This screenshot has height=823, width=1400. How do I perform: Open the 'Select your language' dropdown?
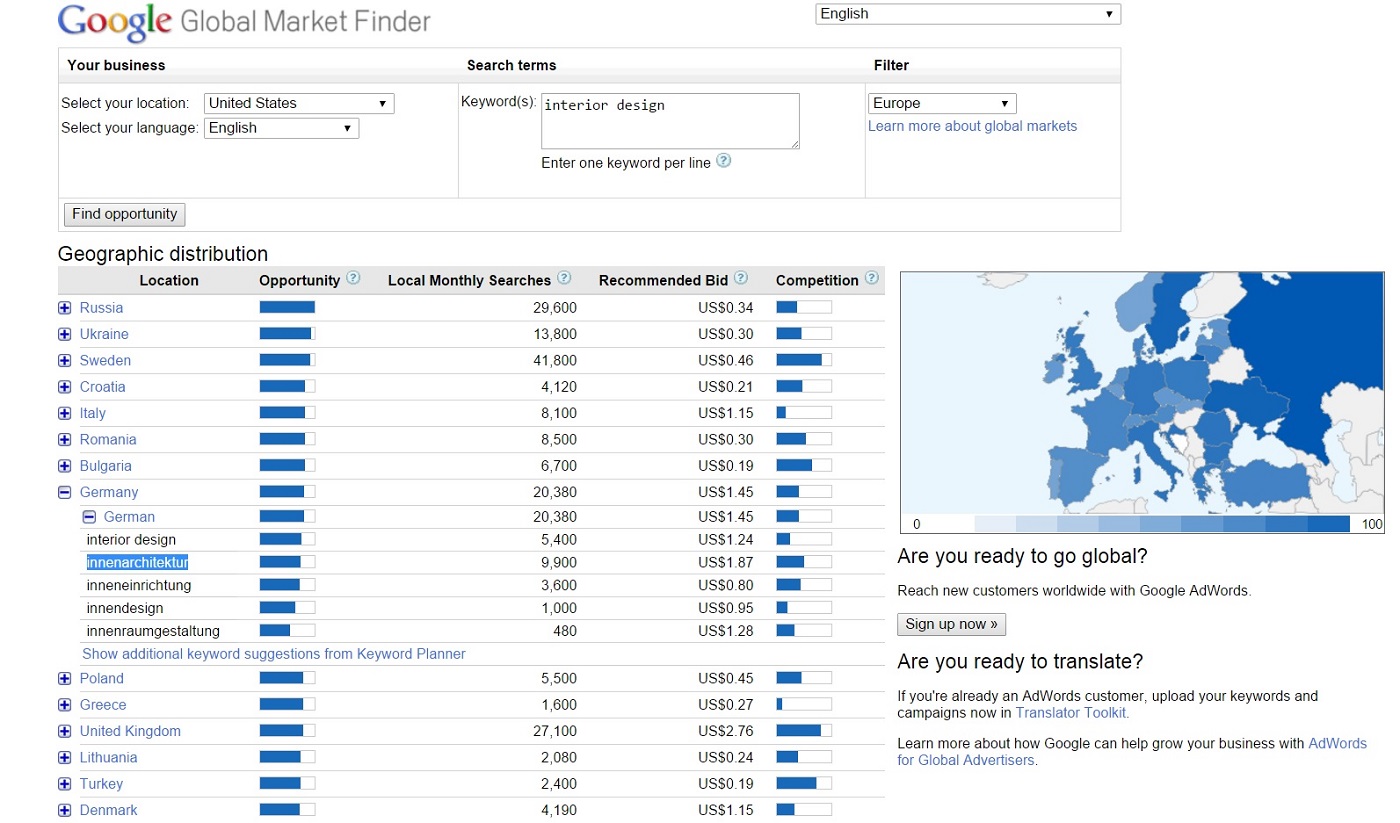click(x=281, y=128)
